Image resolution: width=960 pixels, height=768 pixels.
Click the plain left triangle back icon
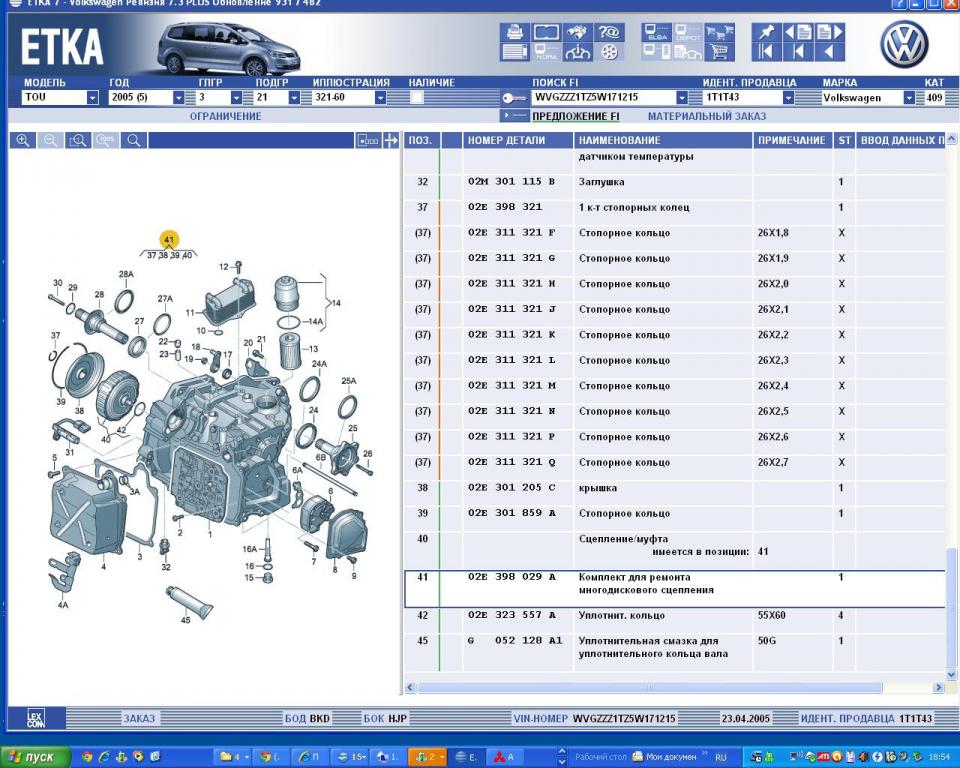click(x=830, y=51)
